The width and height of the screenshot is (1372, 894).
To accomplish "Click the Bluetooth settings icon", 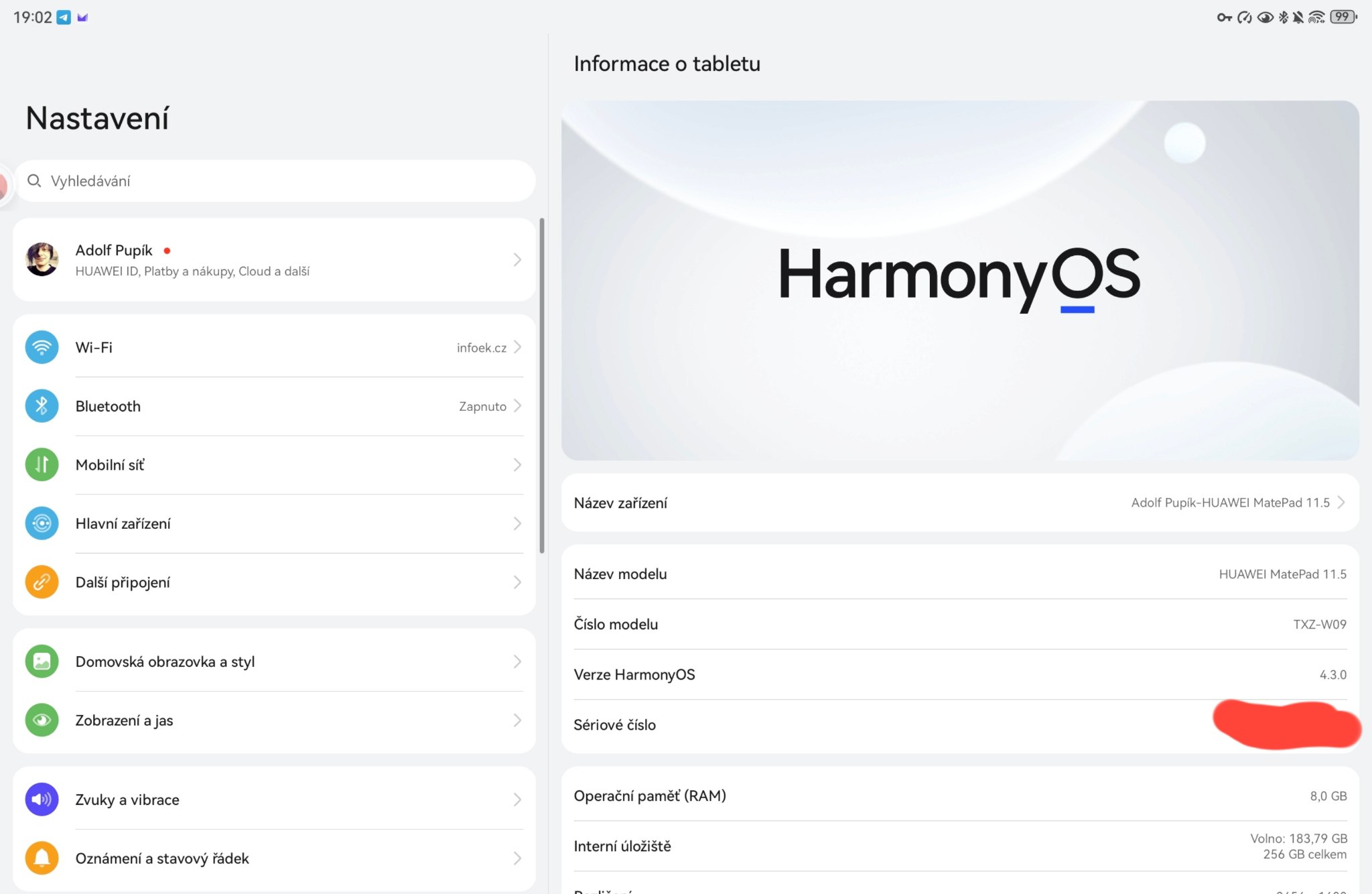I will [42, 406].
